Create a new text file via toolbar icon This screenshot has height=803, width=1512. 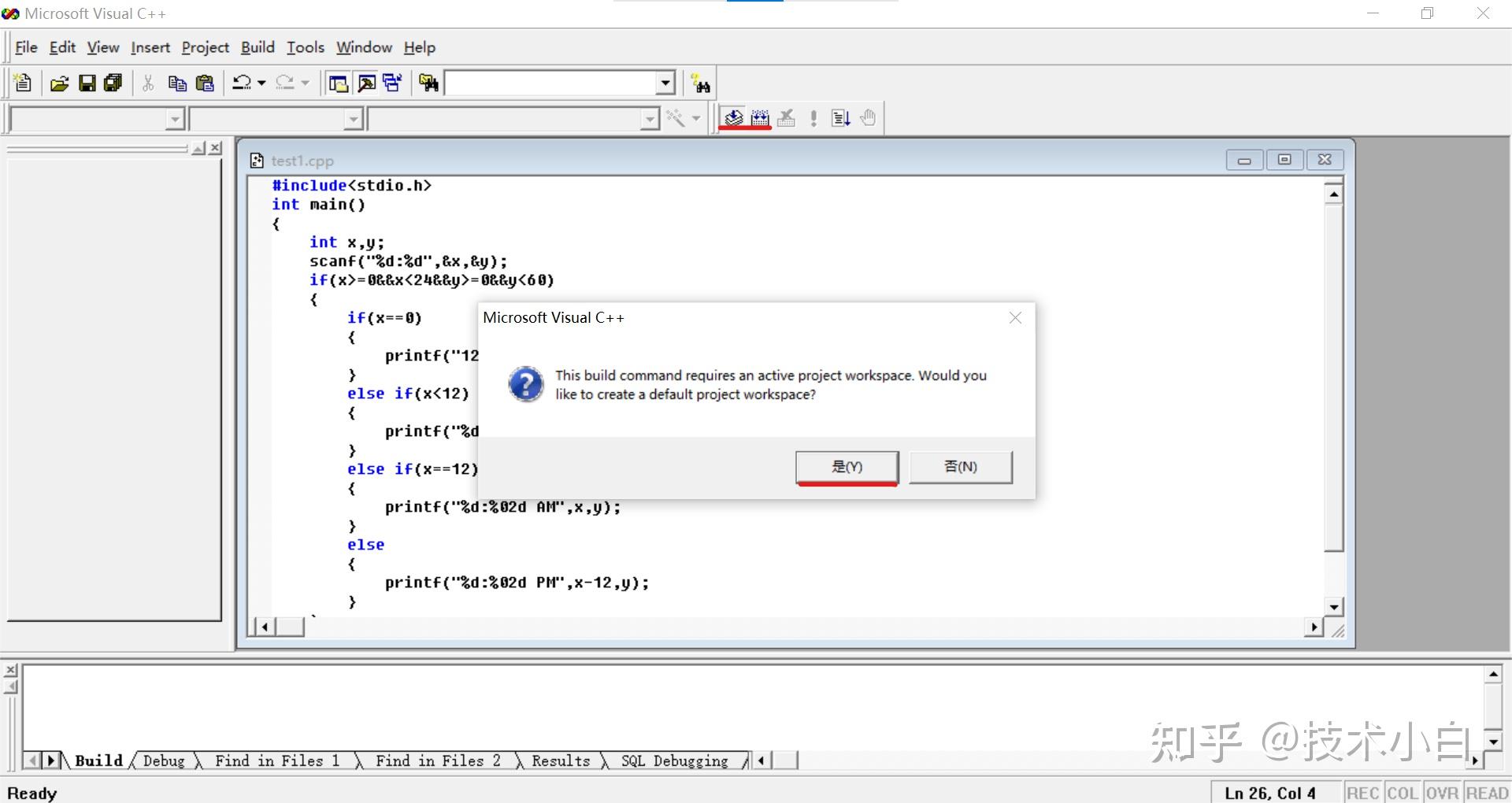[x=23, y=83]
